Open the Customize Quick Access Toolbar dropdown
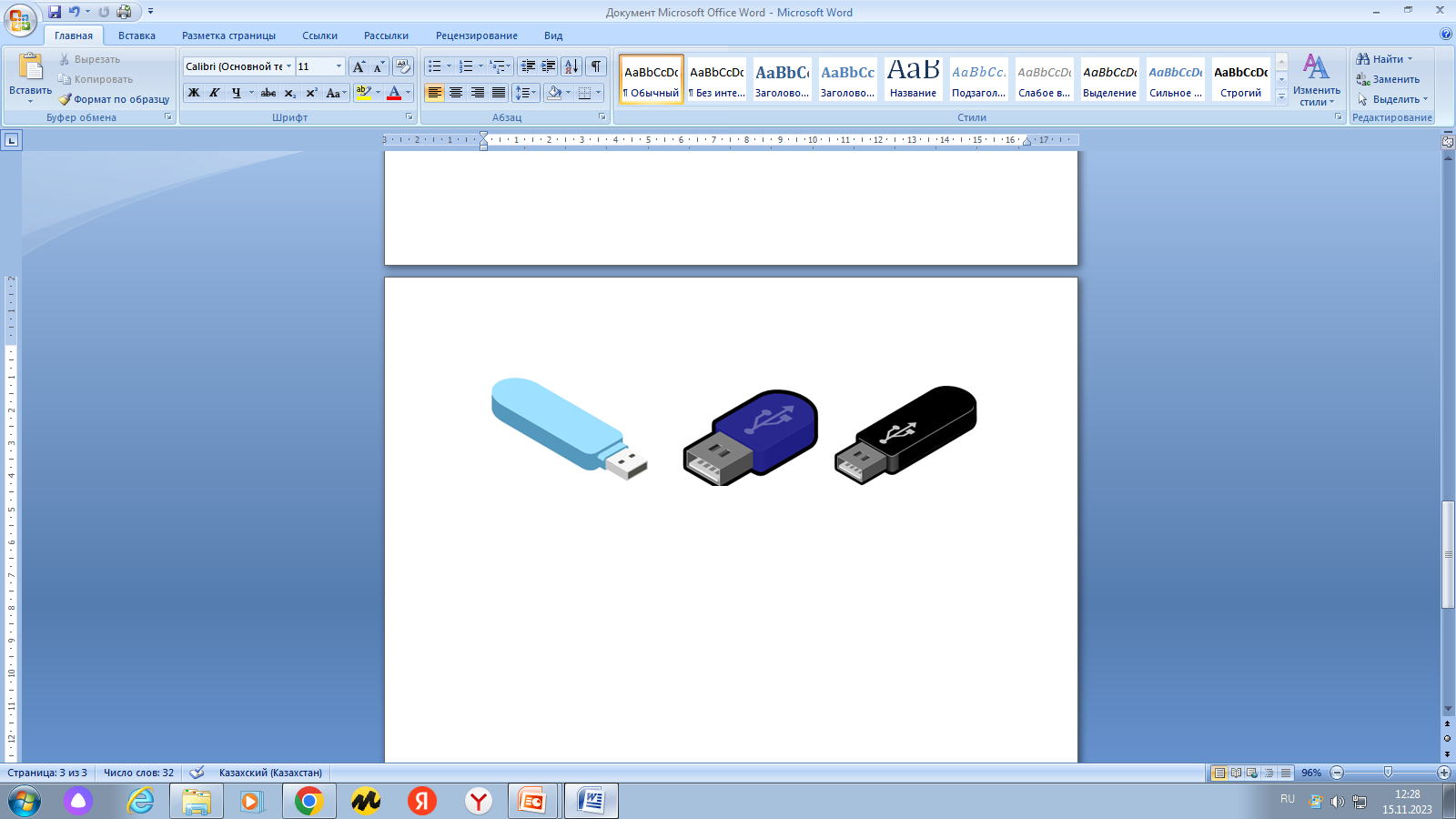The width and height of the screenshot is (1456, 819). click(151, 12)
